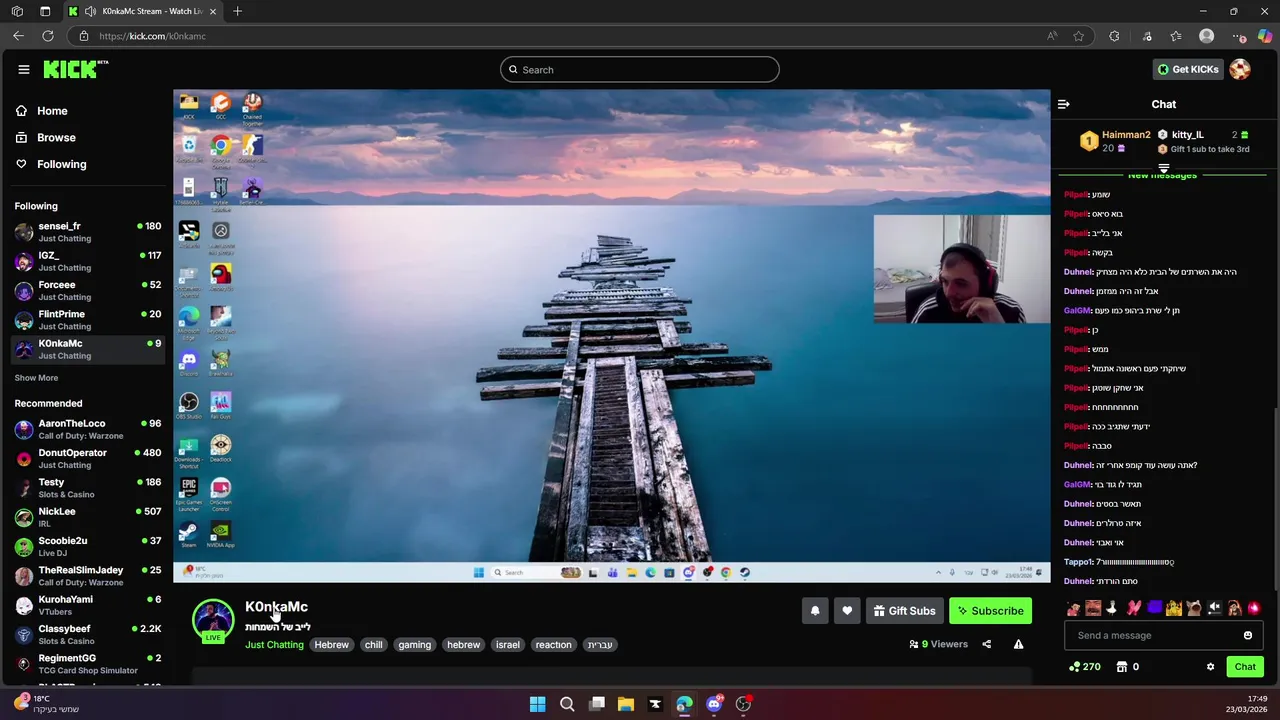Screen dimensions: 1280x720
Task: Open NickLee IRL channel
Action: 88,517
